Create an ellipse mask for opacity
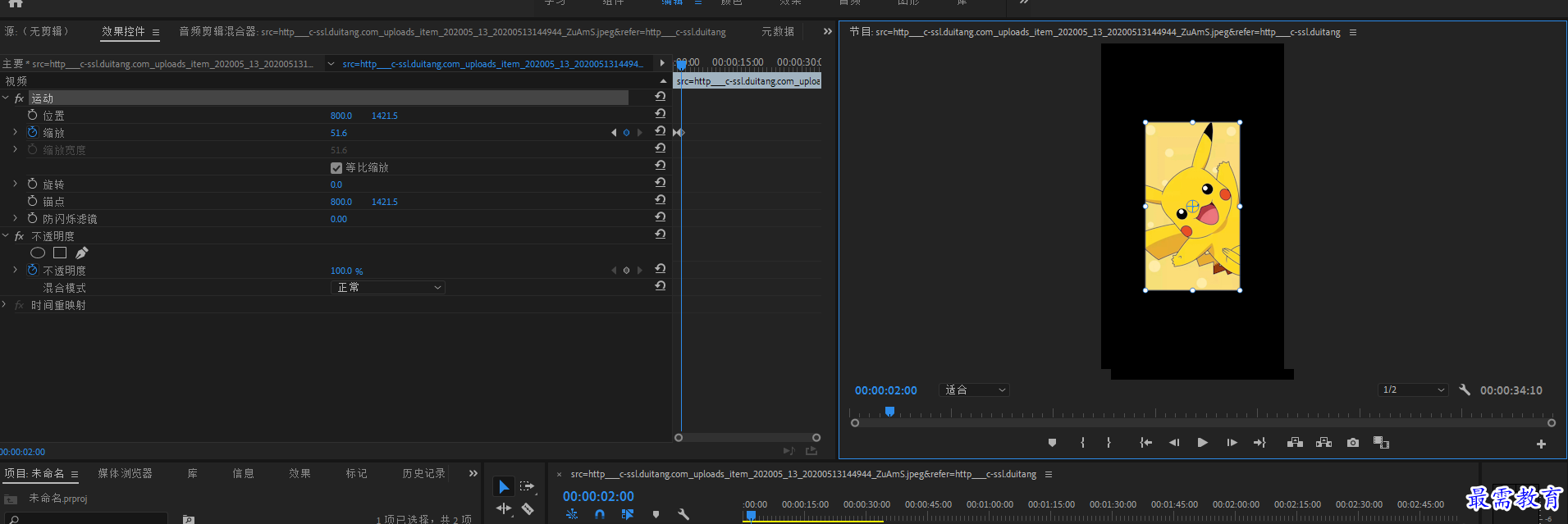This screenshot has height=524, width=1568. pos(38,253)
